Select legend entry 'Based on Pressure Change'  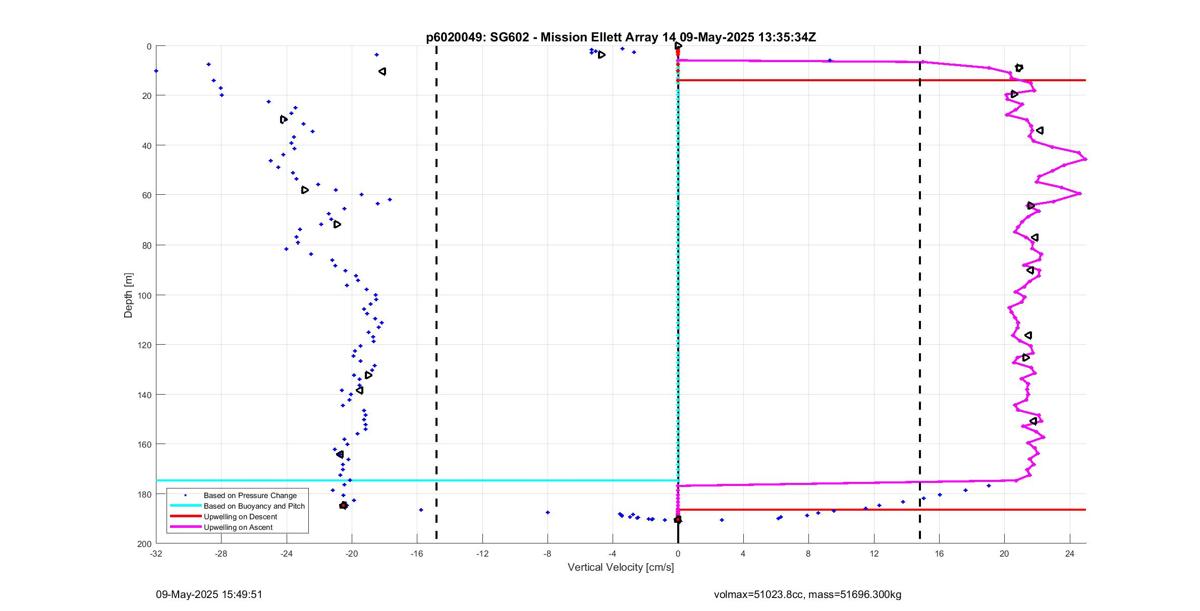click(x=250, y=496)
